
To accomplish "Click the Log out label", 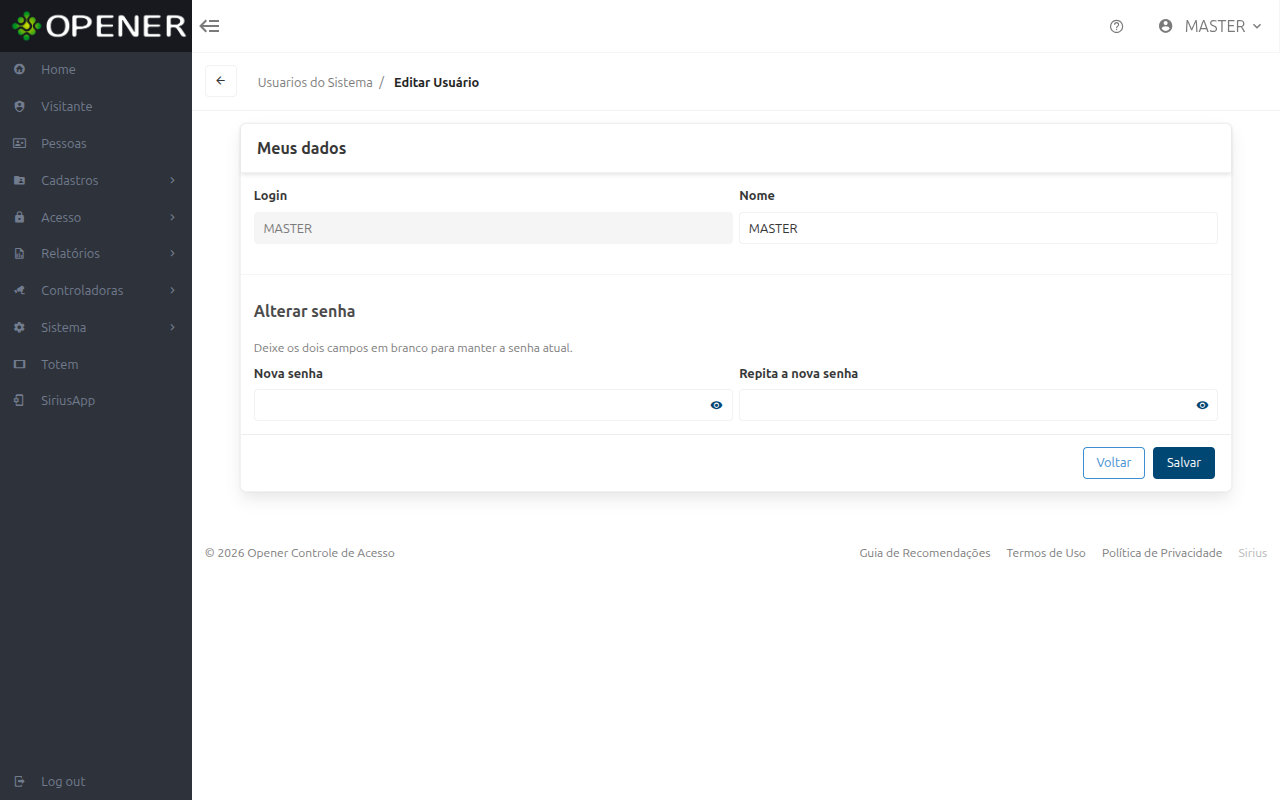I will click(x=63, y=781).
